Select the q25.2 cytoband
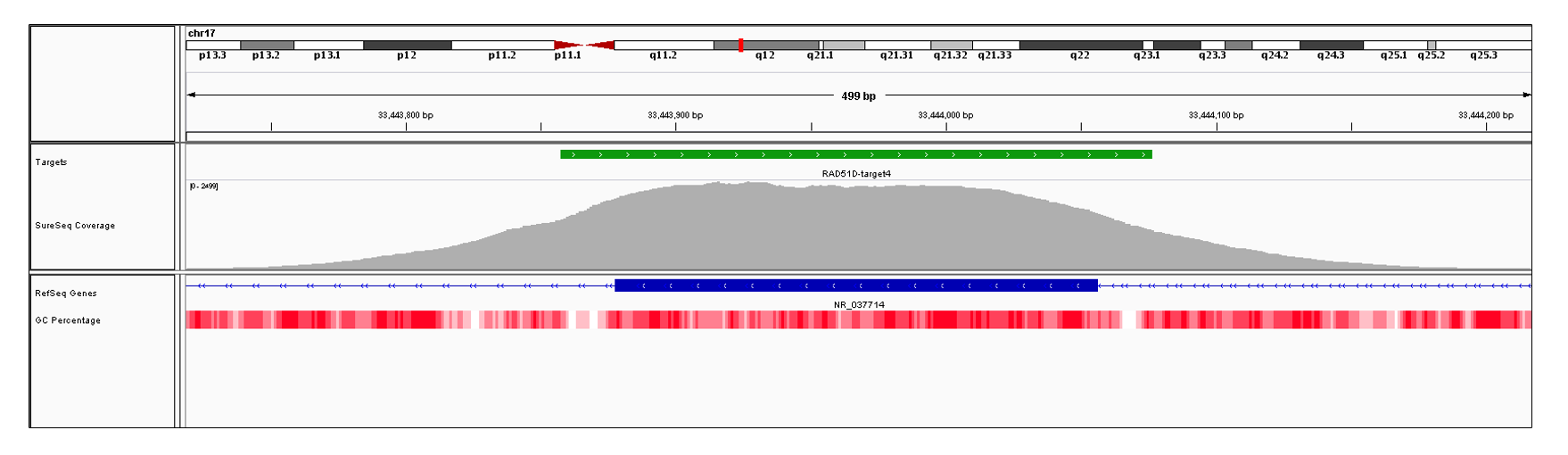 [x=1432, y=45]
